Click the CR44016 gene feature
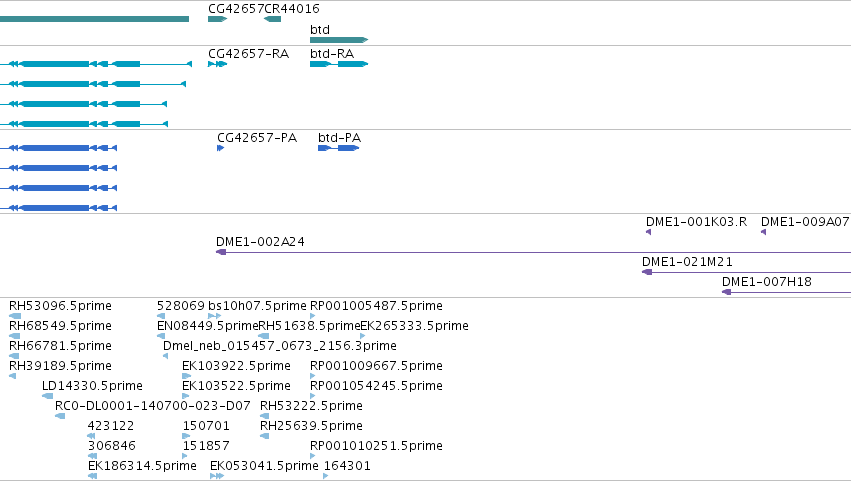The height and width of the screenshot is (481, 851). 272,19
